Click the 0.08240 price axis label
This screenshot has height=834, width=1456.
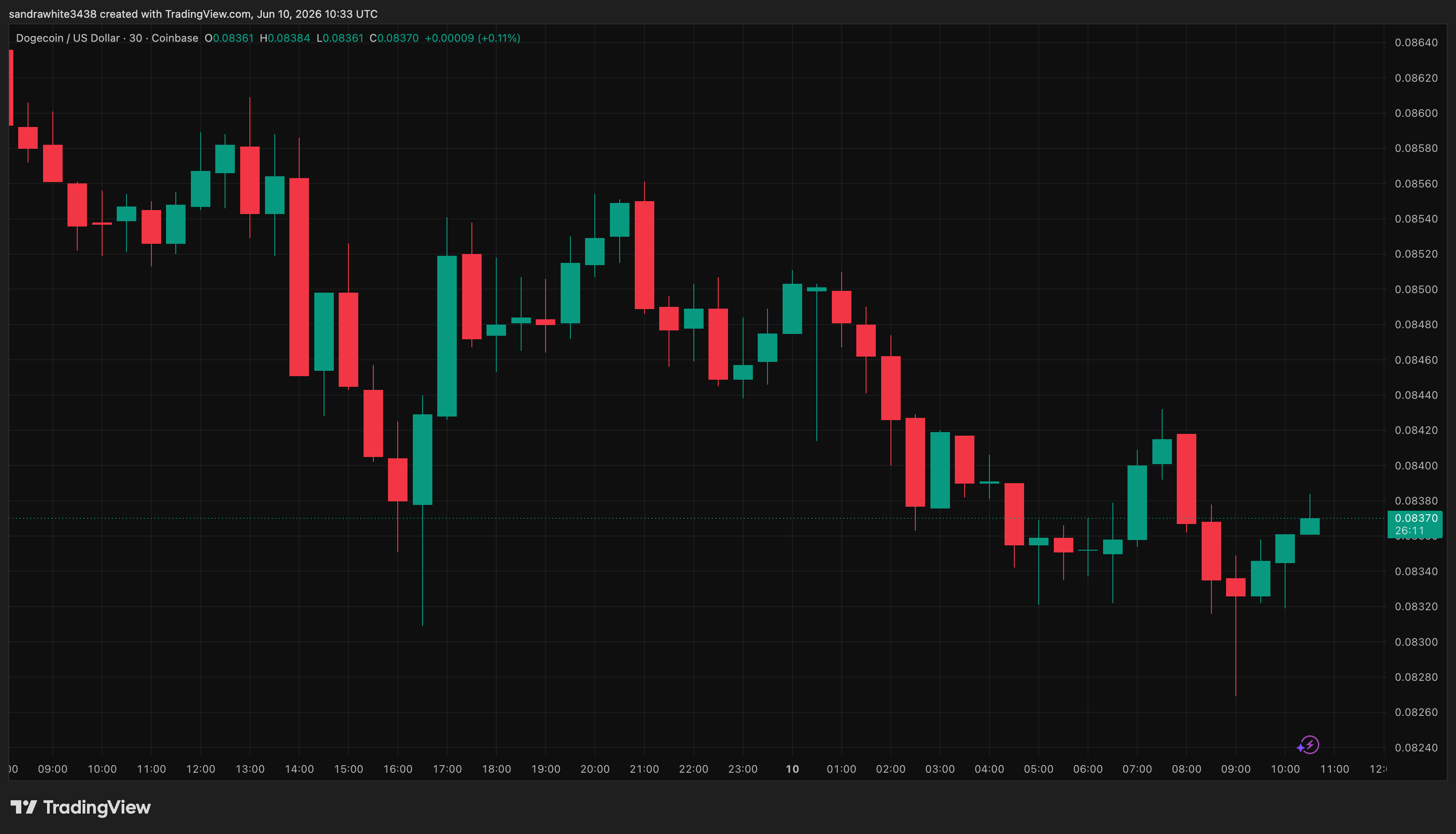(x=1416, y=747)
